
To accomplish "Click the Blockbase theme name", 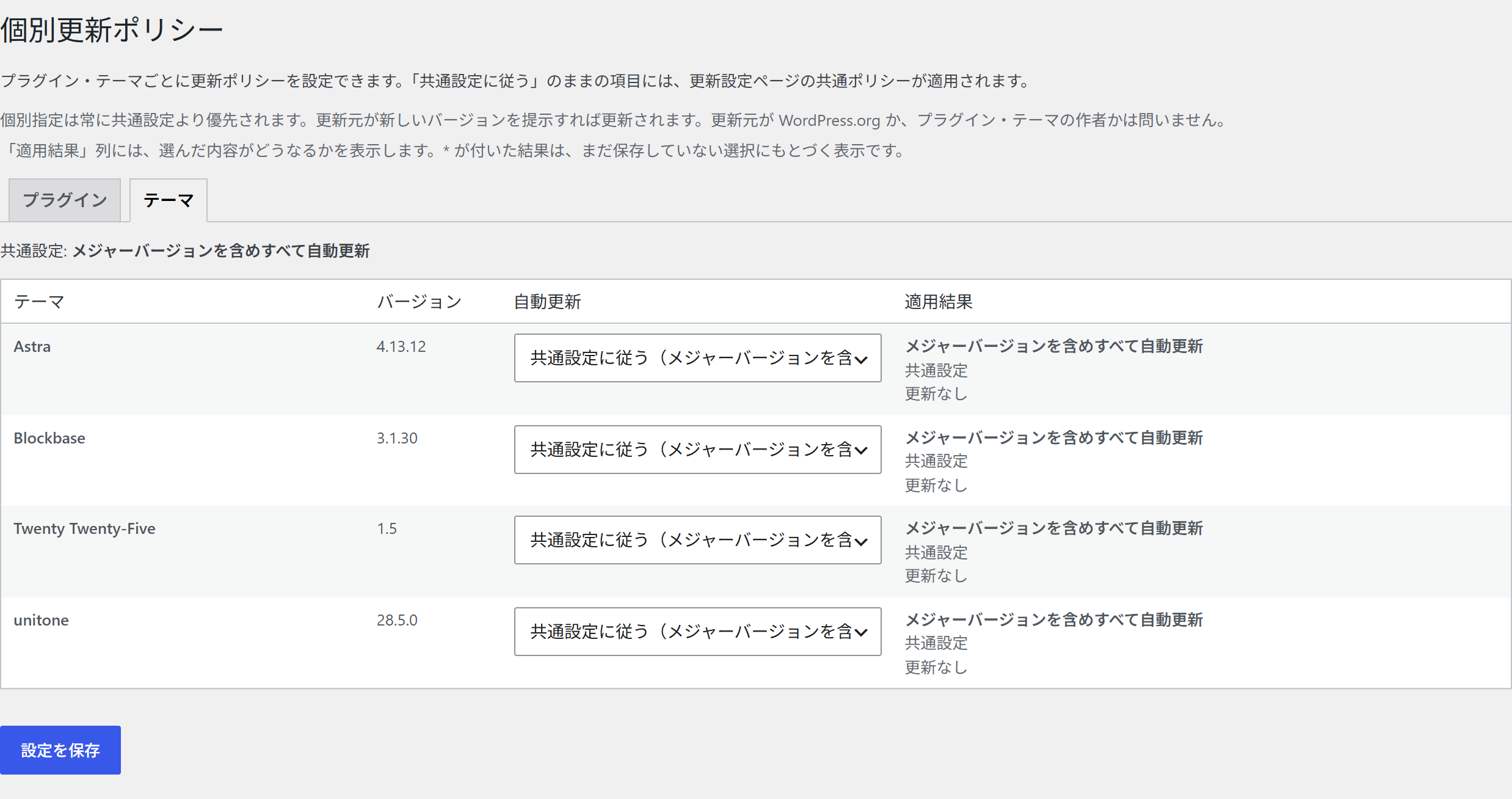I will (x=49, y=438).
